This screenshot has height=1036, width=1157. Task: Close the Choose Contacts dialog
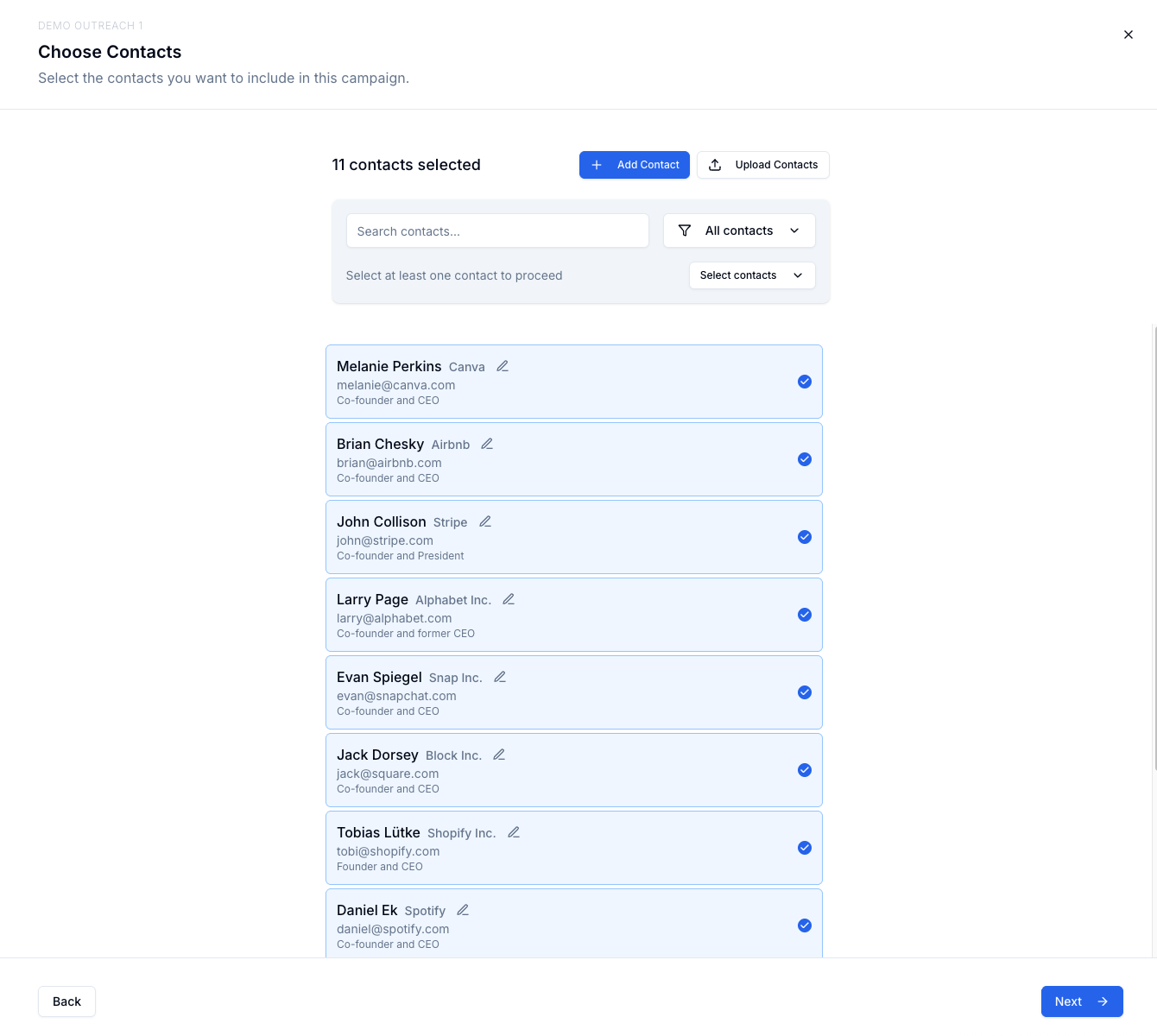point(1129,35)
